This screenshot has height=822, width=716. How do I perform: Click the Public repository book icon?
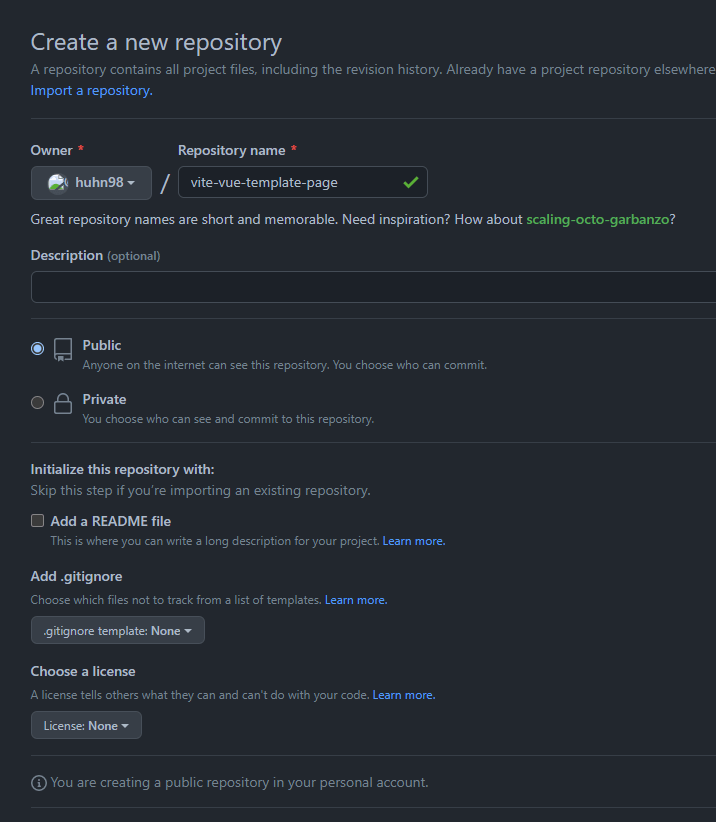click(x=63, y=349)
